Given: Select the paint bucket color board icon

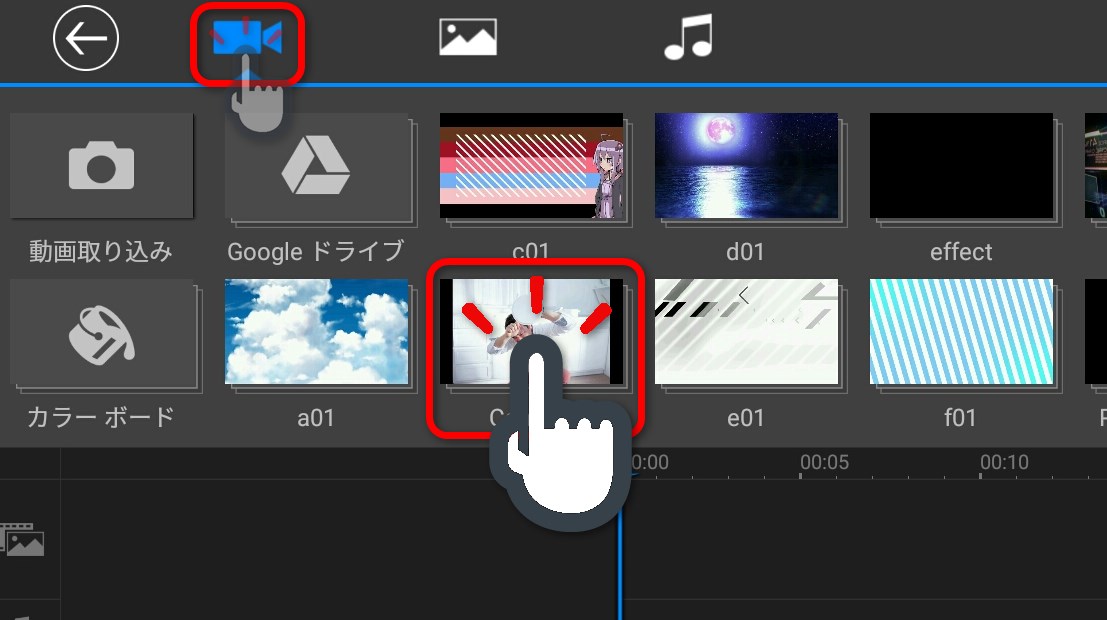Looking at the screenshot, I should 101,332.
